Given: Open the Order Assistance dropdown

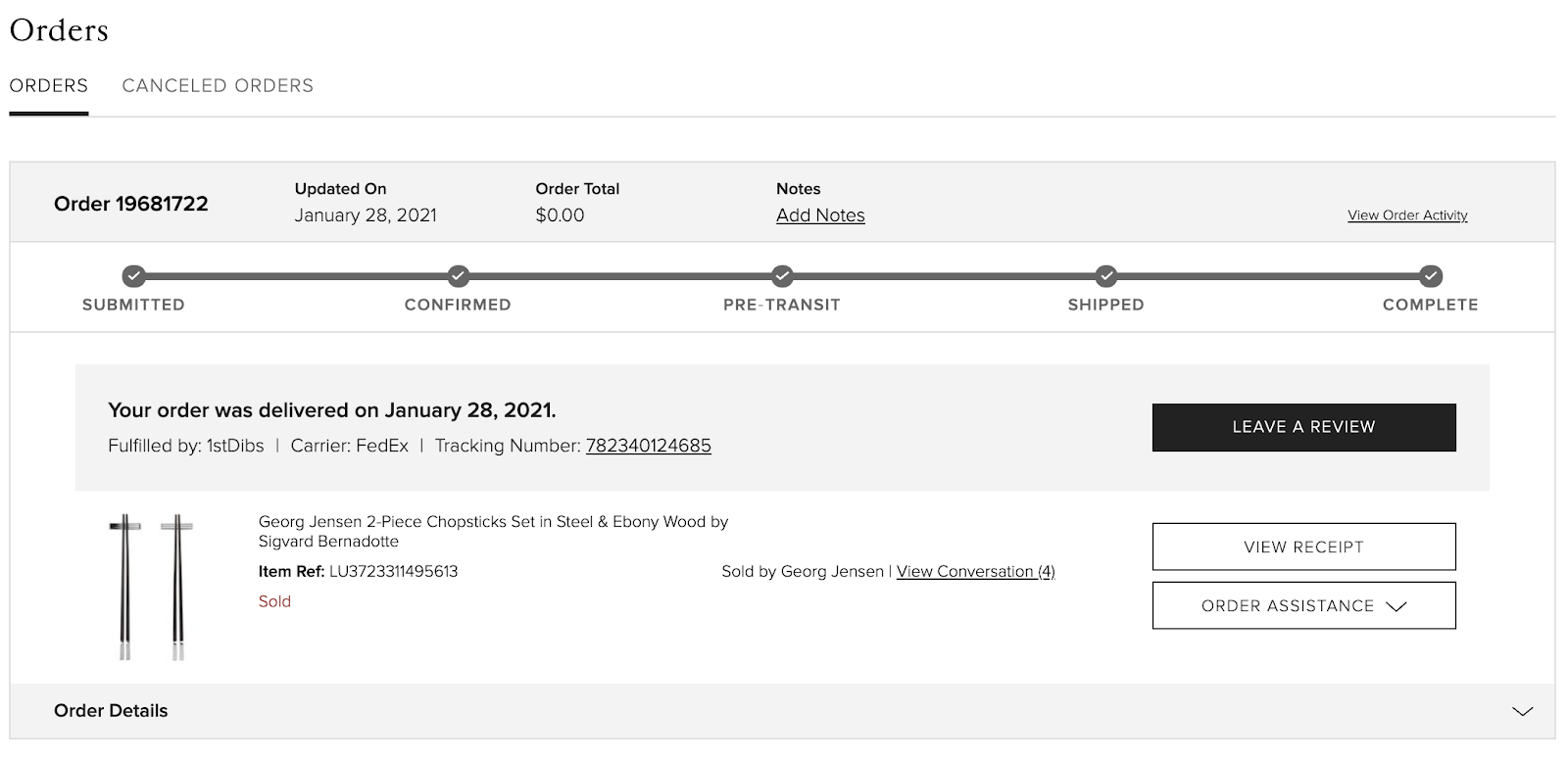Looking at the screenshot, I should [x=1303, y=605].
